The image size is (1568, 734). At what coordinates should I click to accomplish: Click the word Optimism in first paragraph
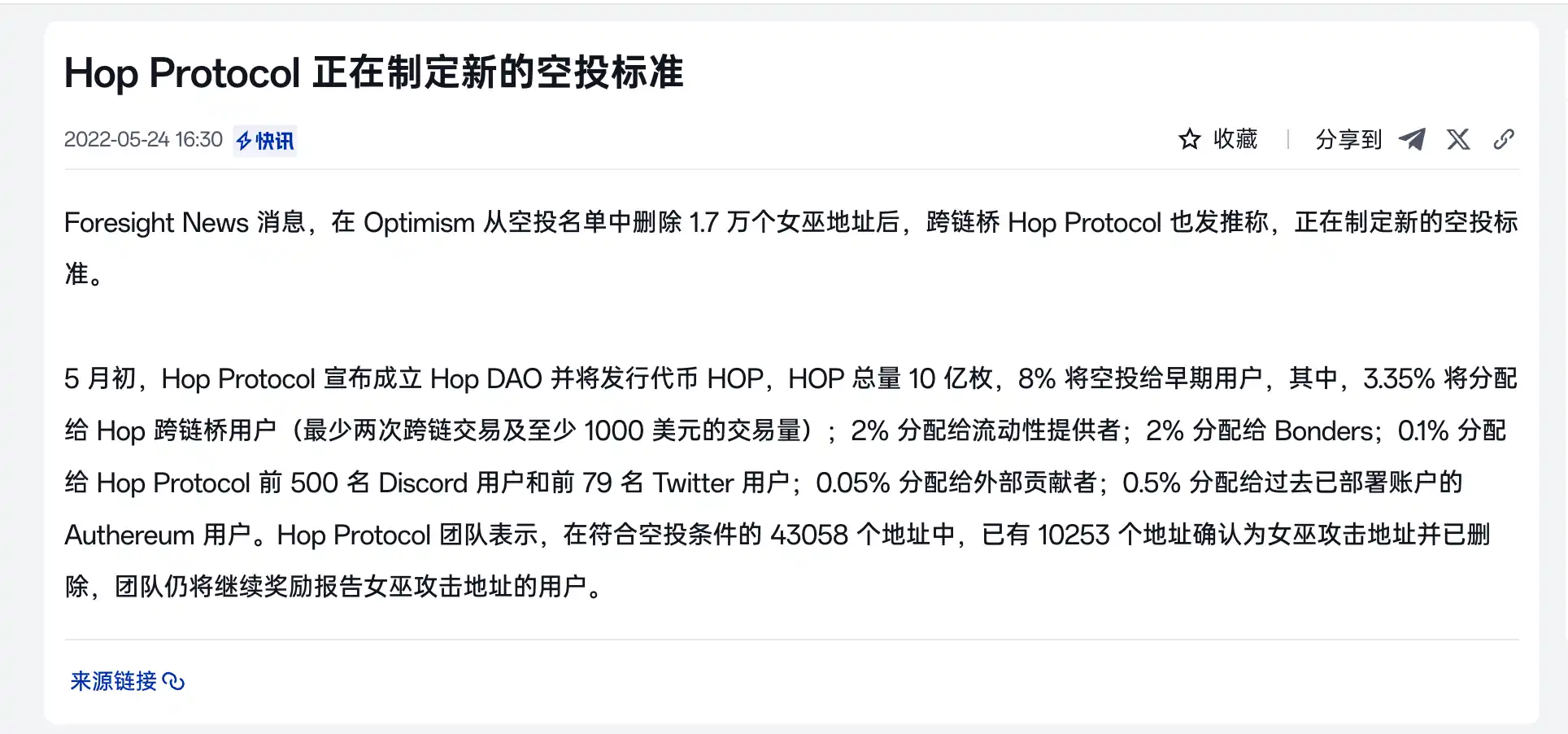[x=419, y=222]
